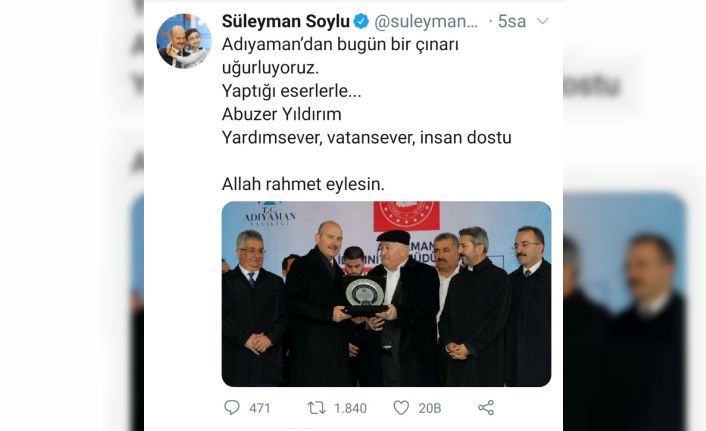Click the reply speech bubble icon
Screen dimensions: 706x431
pyautogui.click(x=232, y=408)
